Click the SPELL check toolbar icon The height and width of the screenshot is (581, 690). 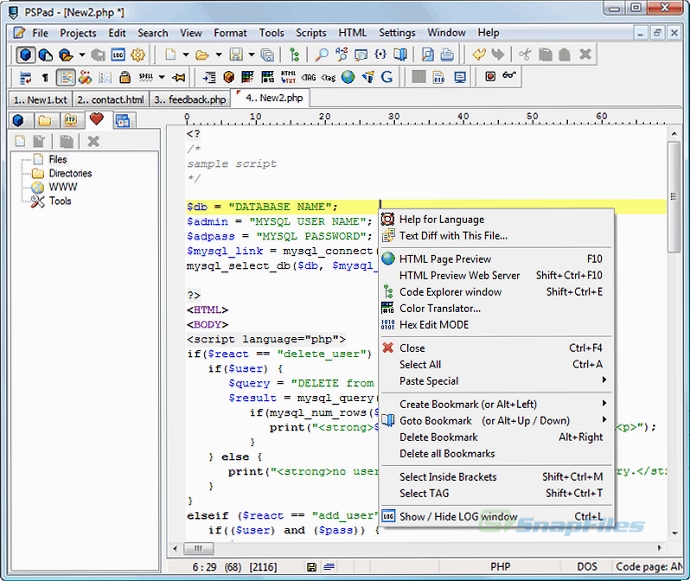pyautogui.click(x=146, y=77)
